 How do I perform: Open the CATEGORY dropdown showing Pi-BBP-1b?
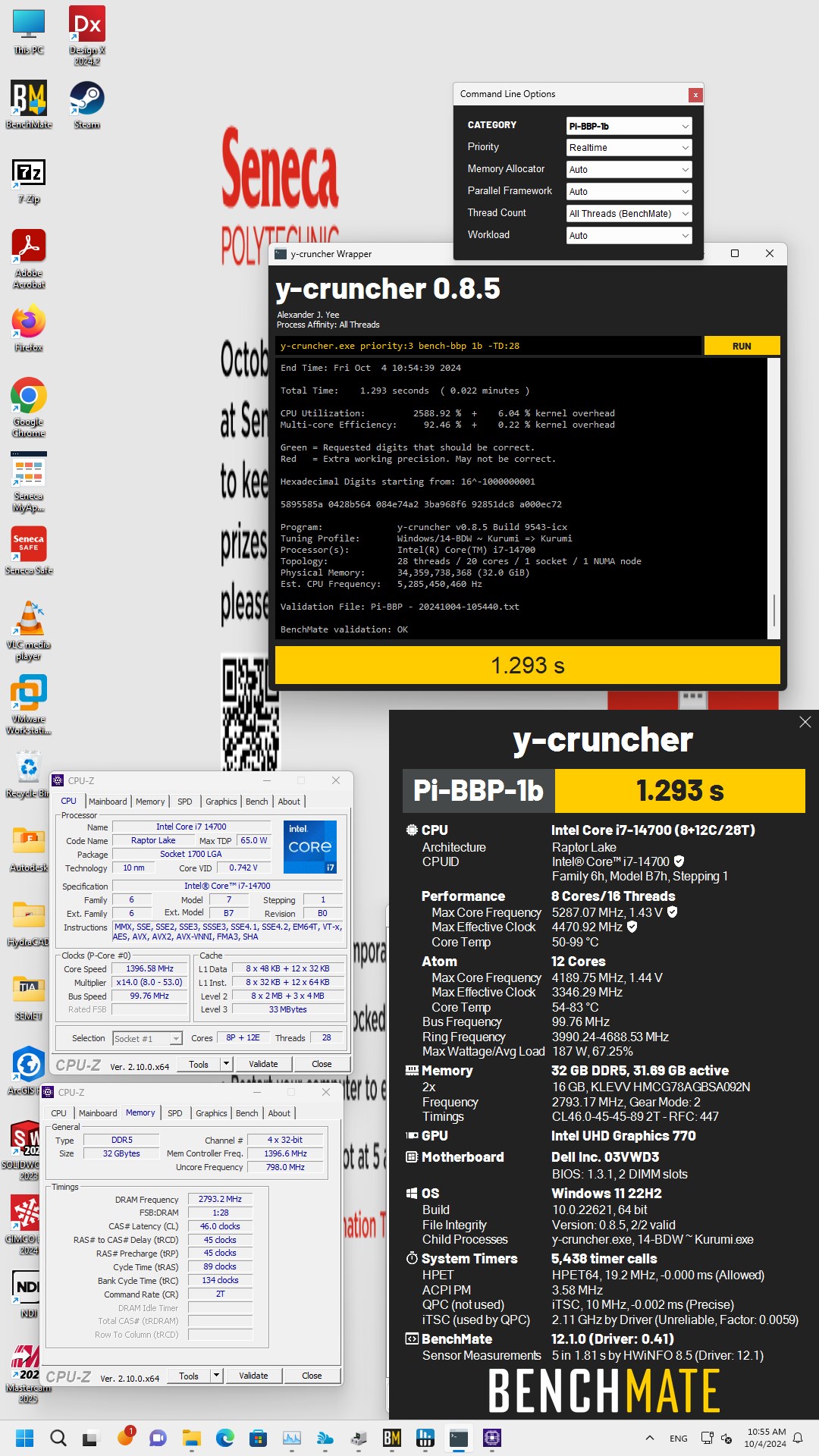click(x=629, y=126)
